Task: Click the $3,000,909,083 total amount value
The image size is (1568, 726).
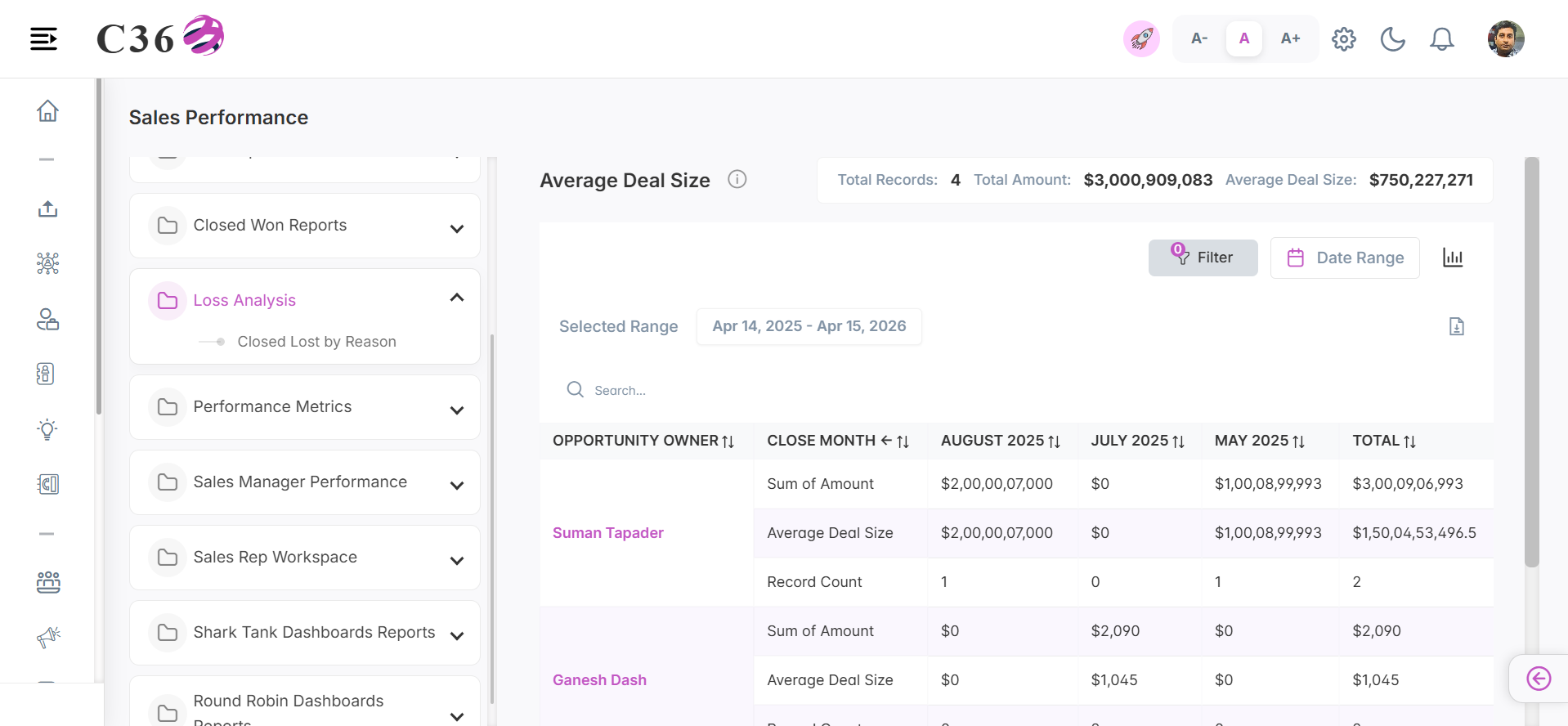Action: click(1148, 180)
